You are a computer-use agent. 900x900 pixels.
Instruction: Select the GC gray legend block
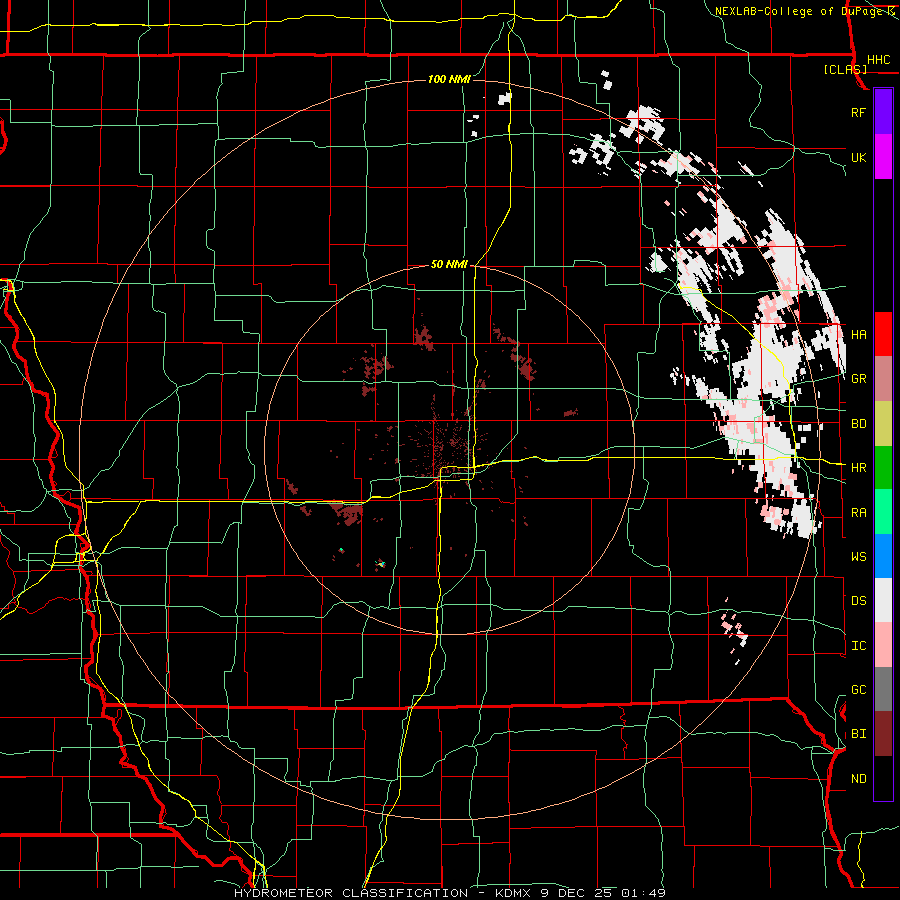click(x=883, y=689)
